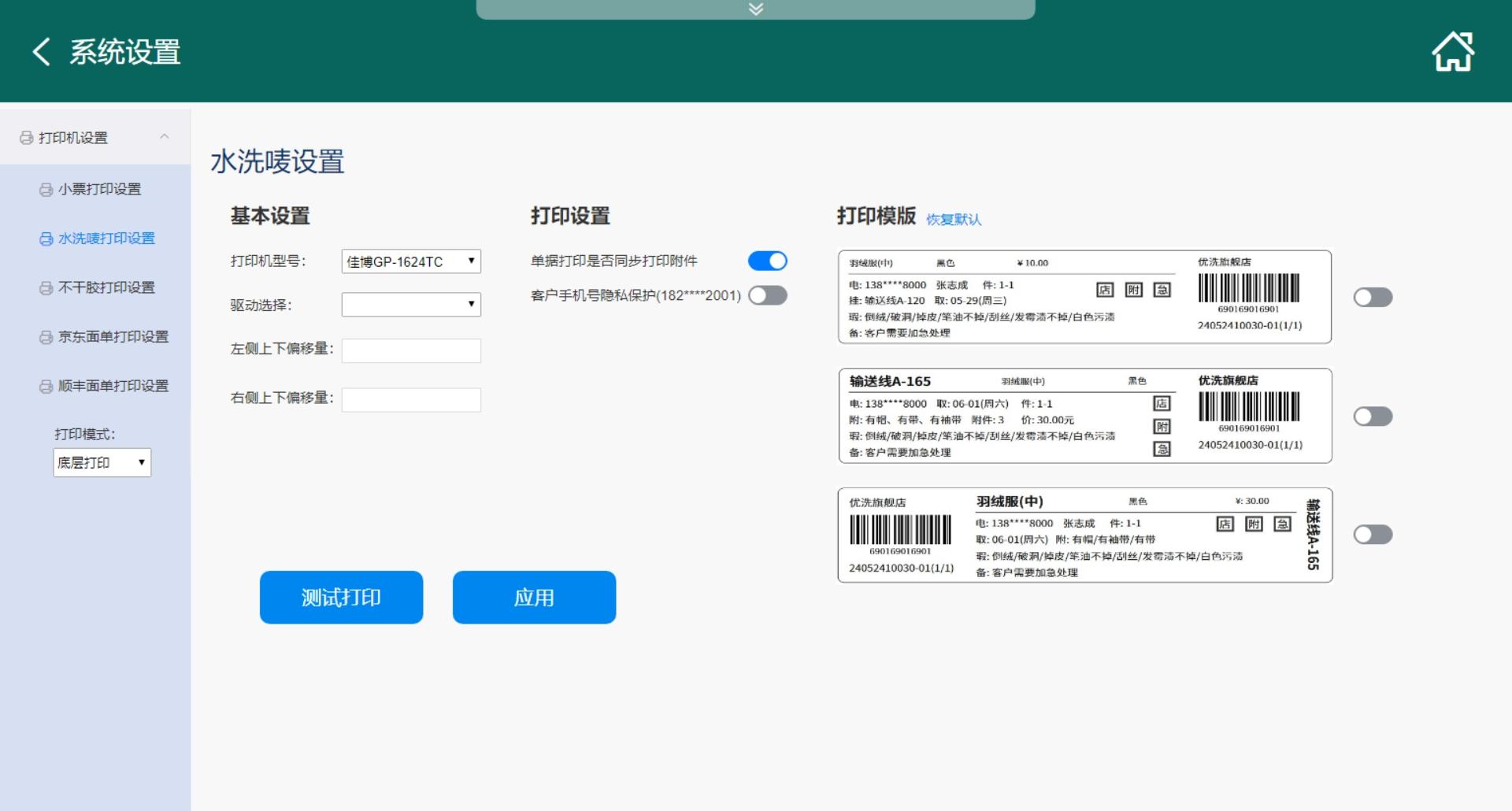The height and width of the screenshot is (811, 1512).
Task: Disable 单据打印是否同步打印附件 toggle
Action: pos(767,261)
